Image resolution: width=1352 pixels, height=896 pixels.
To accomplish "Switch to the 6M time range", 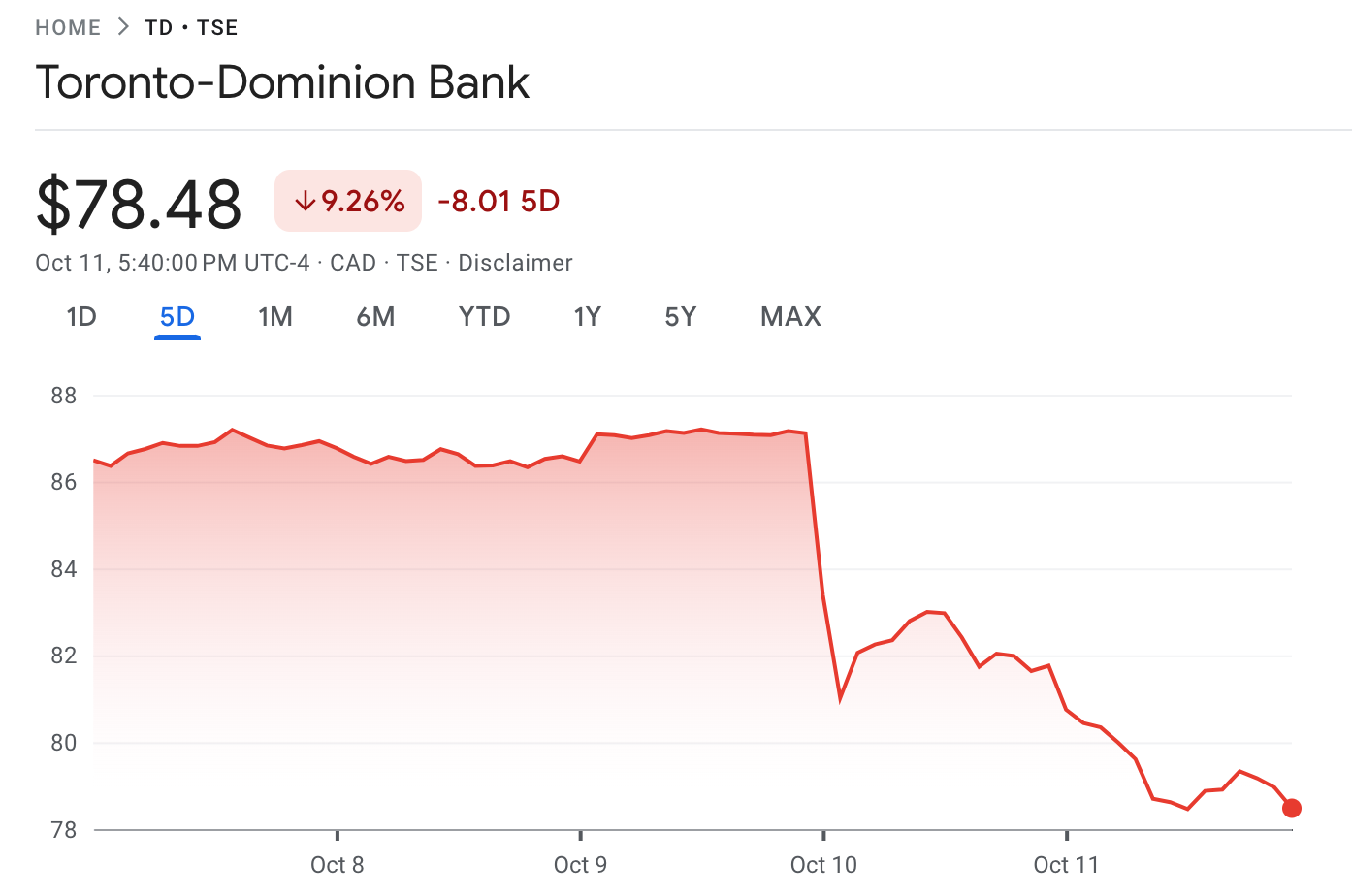I will (375, 317).
